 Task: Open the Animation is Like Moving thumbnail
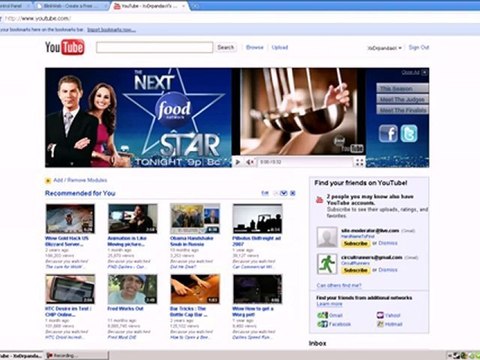pos(133,219)
